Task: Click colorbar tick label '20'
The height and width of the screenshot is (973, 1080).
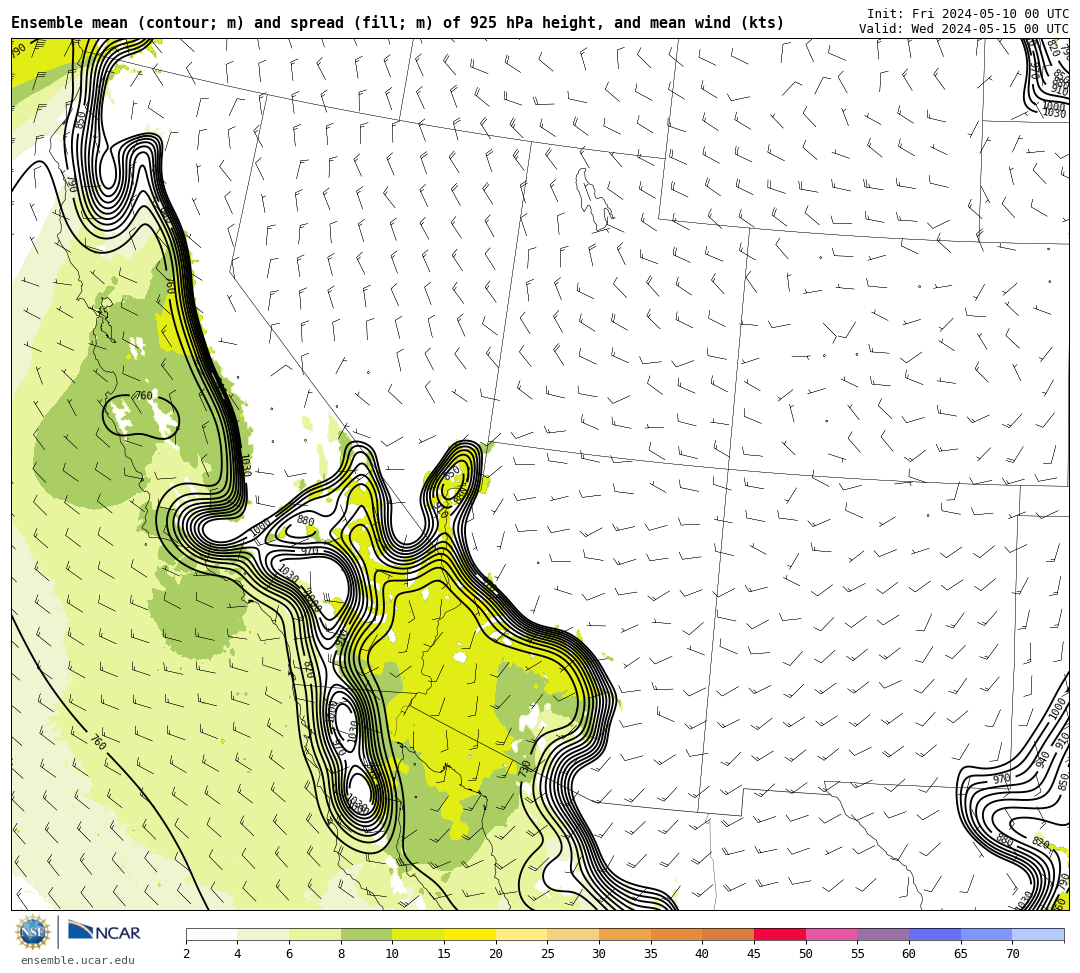Action: [496, 954]
